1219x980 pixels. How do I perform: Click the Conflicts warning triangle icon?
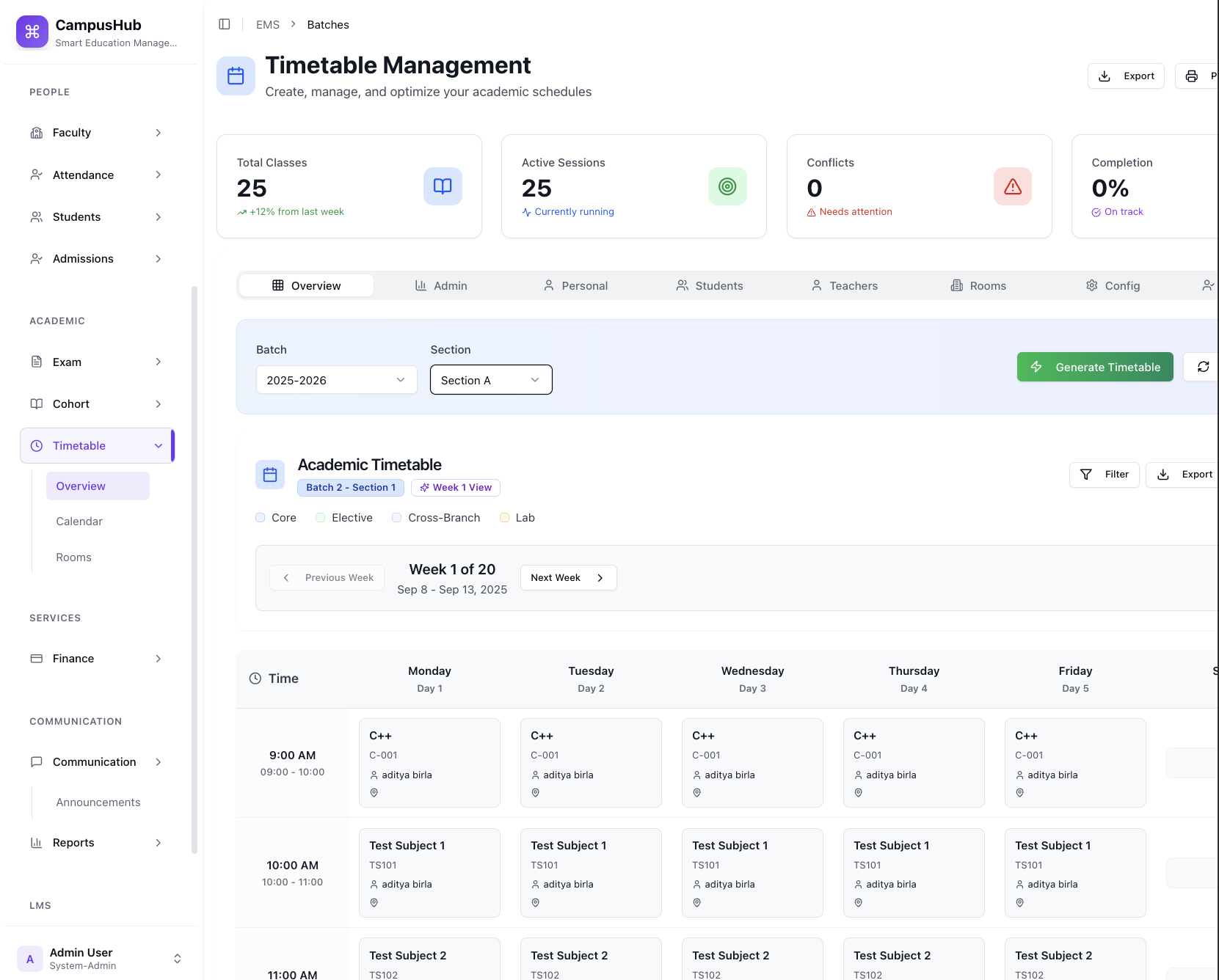1012,186
